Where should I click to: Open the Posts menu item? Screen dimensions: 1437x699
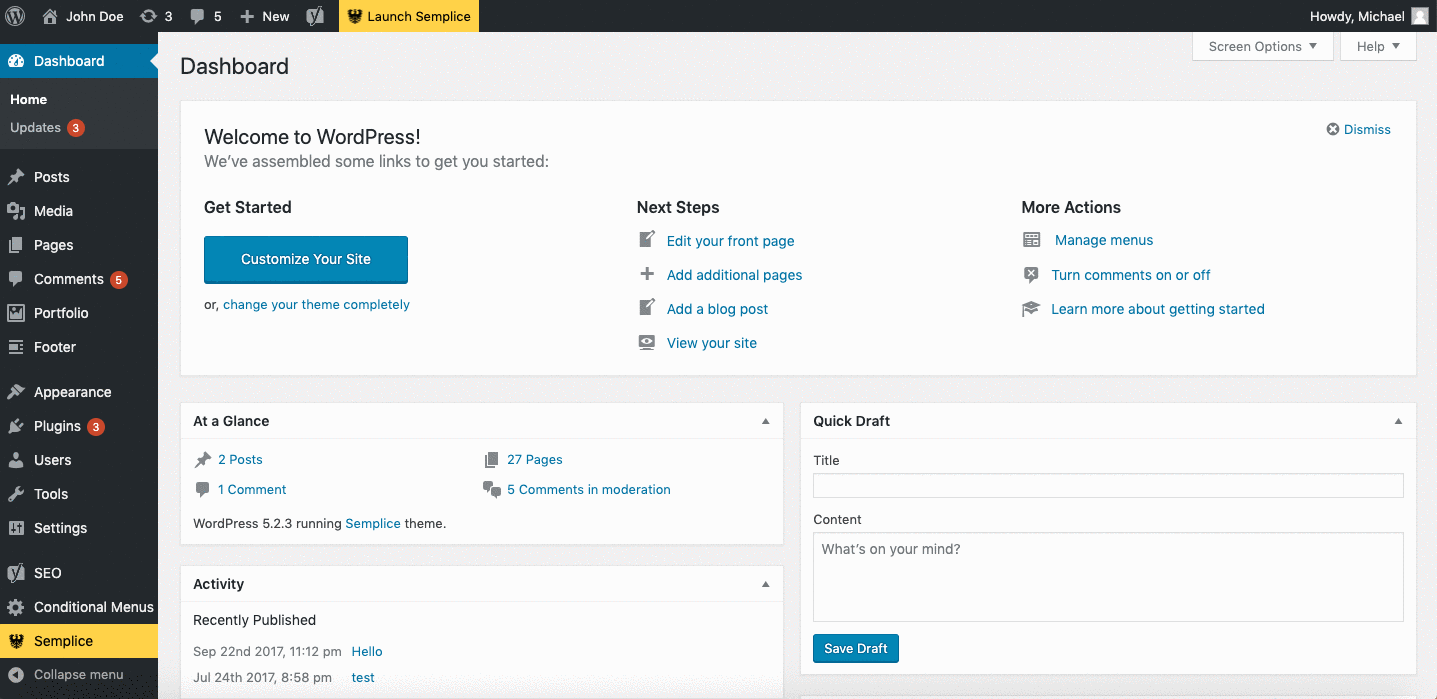[x=52, y=177]
